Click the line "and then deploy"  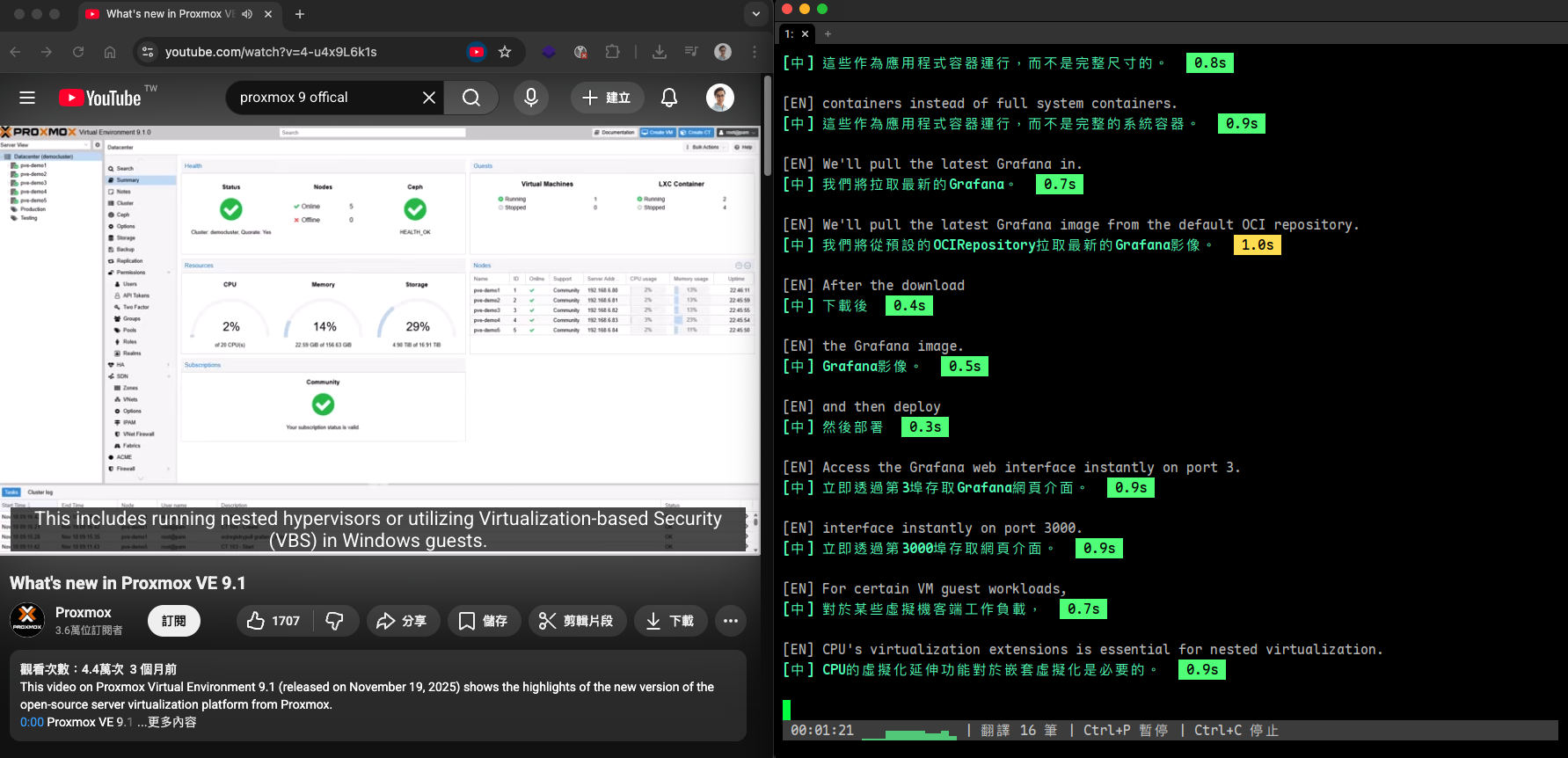[881, 406]
